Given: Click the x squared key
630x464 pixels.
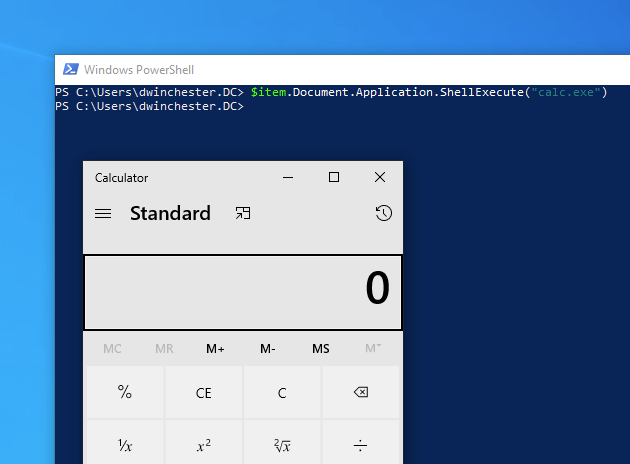Looking at the screenshot, I should point(204,442).
